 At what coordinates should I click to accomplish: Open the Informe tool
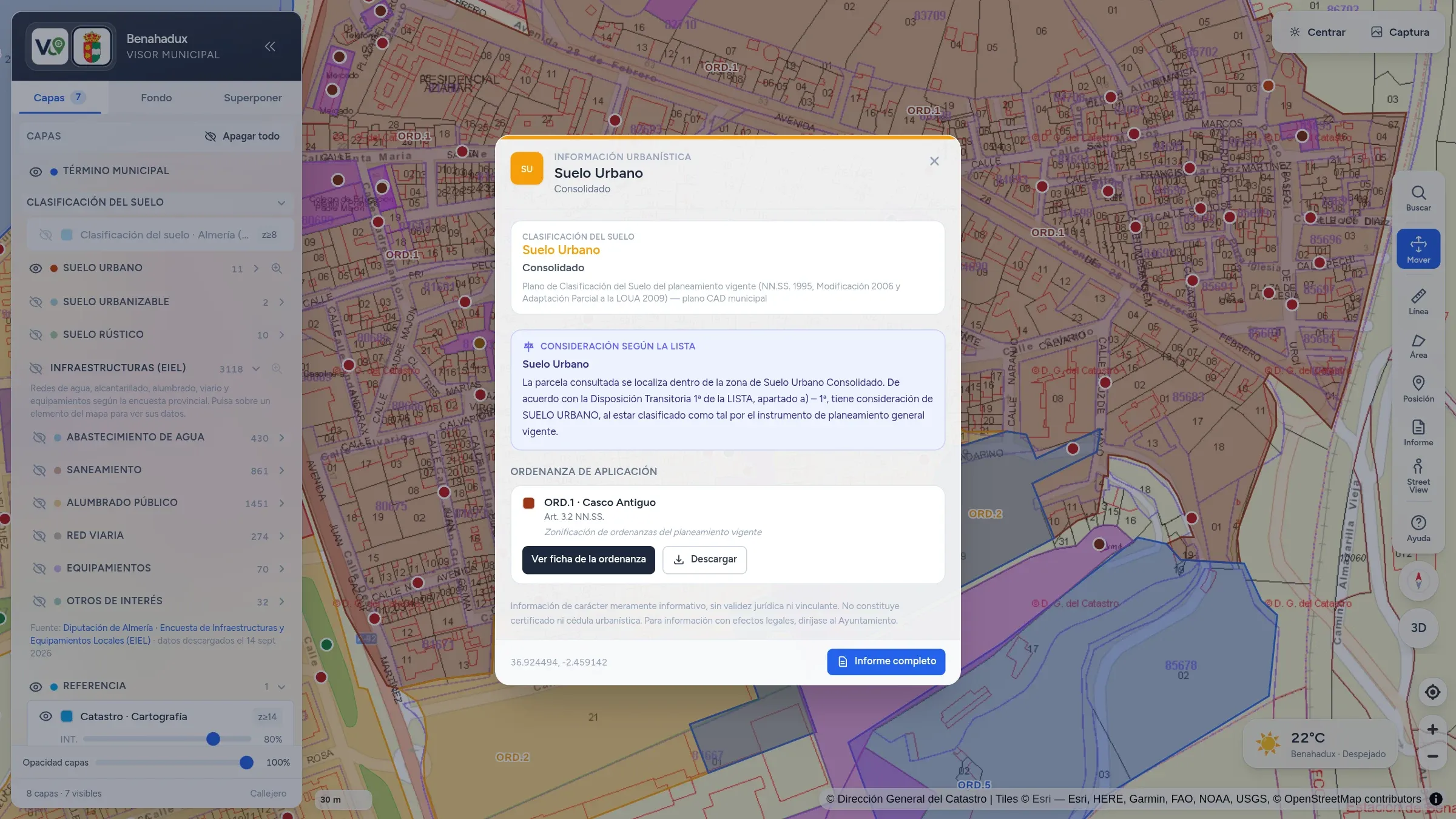1418,433
